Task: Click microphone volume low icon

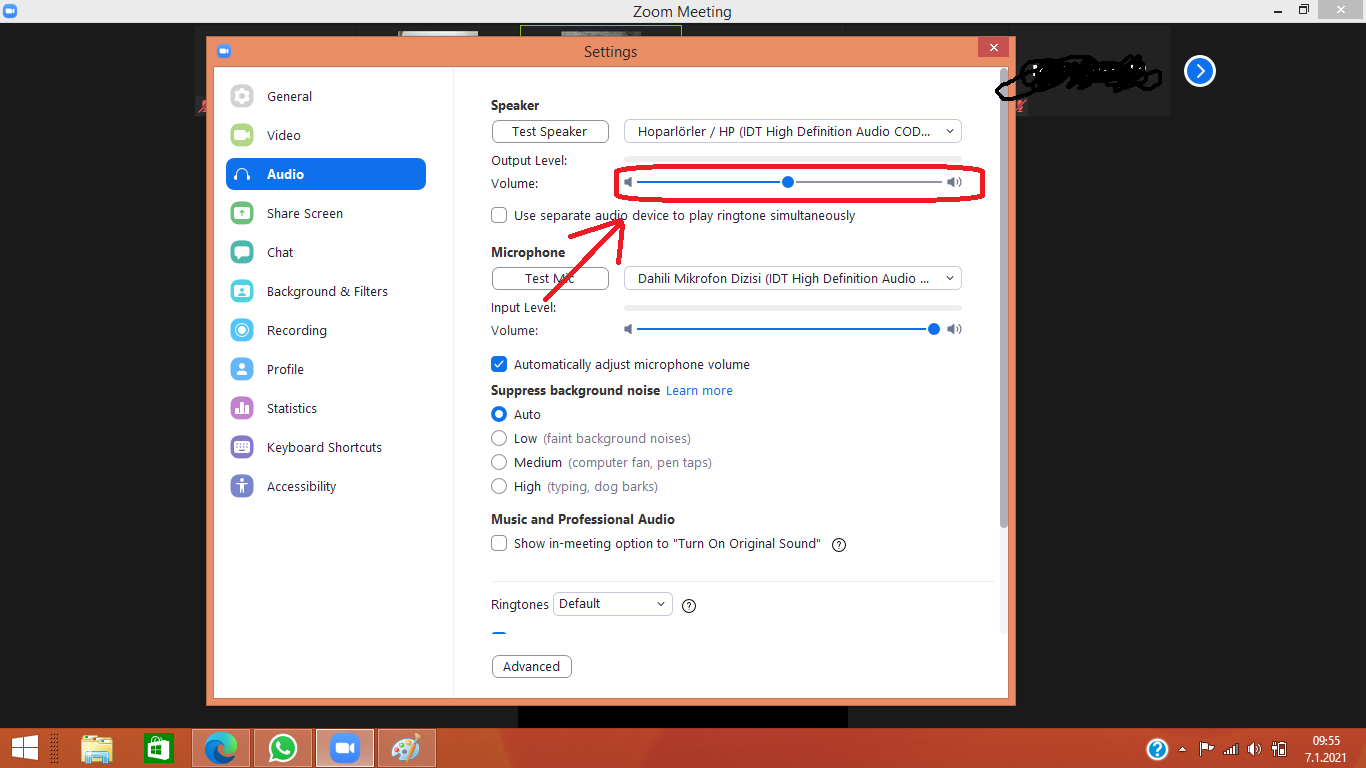Action: [628, 329]
